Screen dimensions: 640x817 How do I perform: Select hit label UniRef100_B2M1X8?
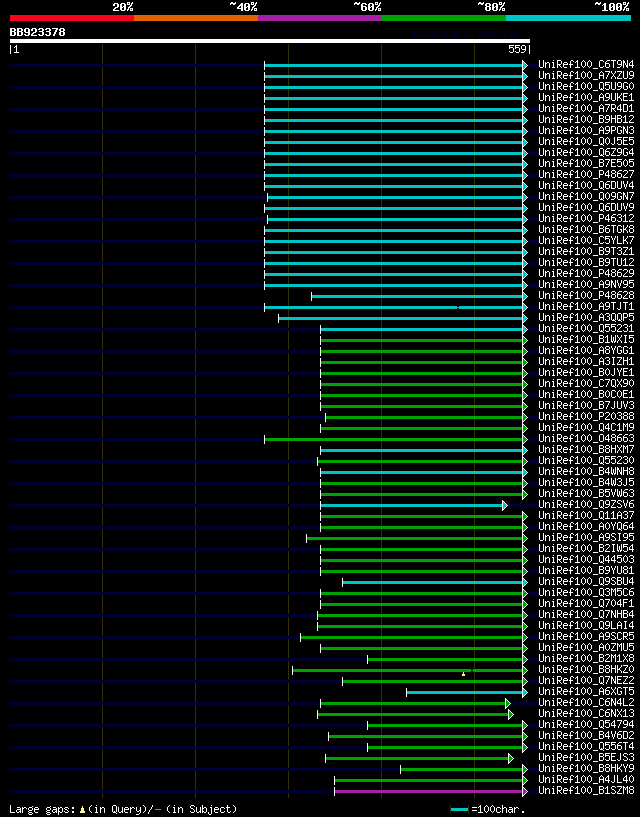[586, 658]
